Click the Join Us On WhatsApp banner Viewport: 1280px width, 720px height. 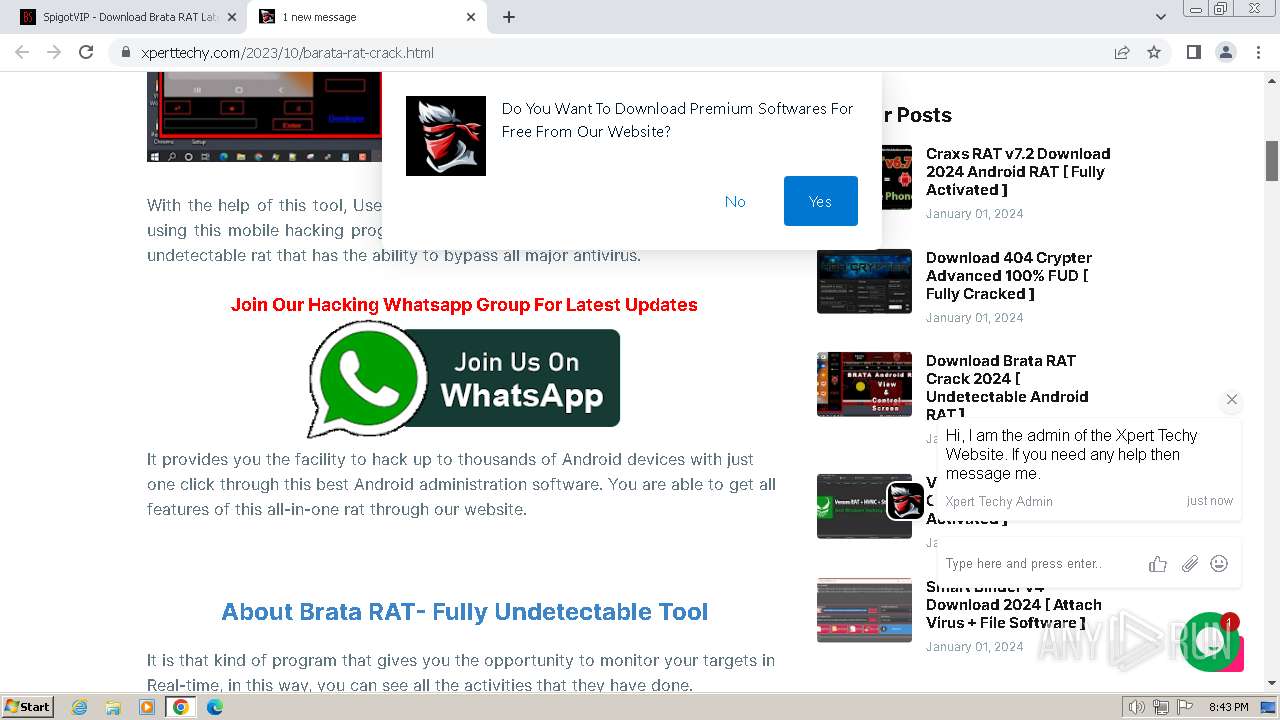[x=464, y=379]
